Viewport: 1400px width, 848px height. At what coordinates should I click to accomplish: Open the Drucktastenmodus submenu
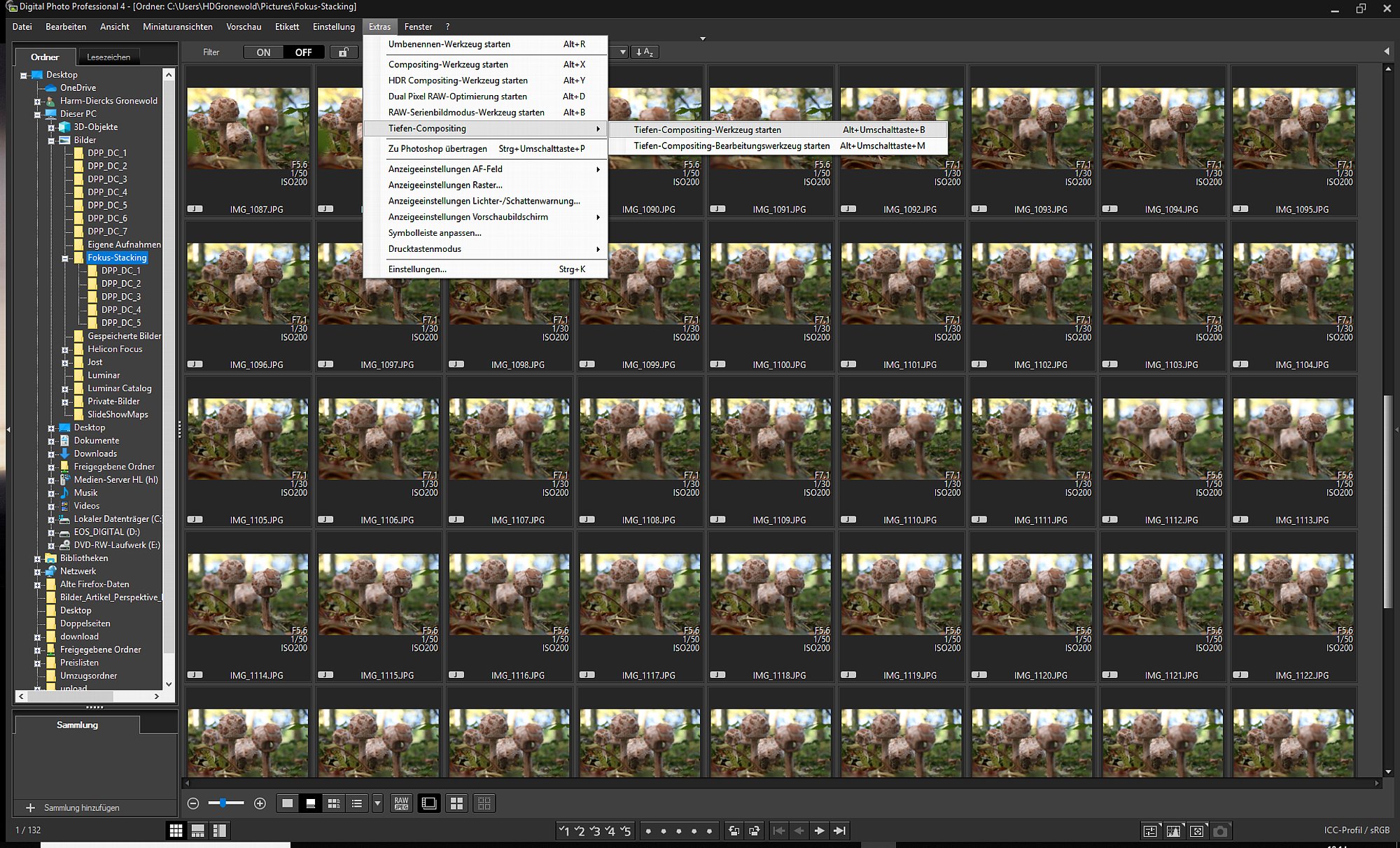[x=485, y=249]
